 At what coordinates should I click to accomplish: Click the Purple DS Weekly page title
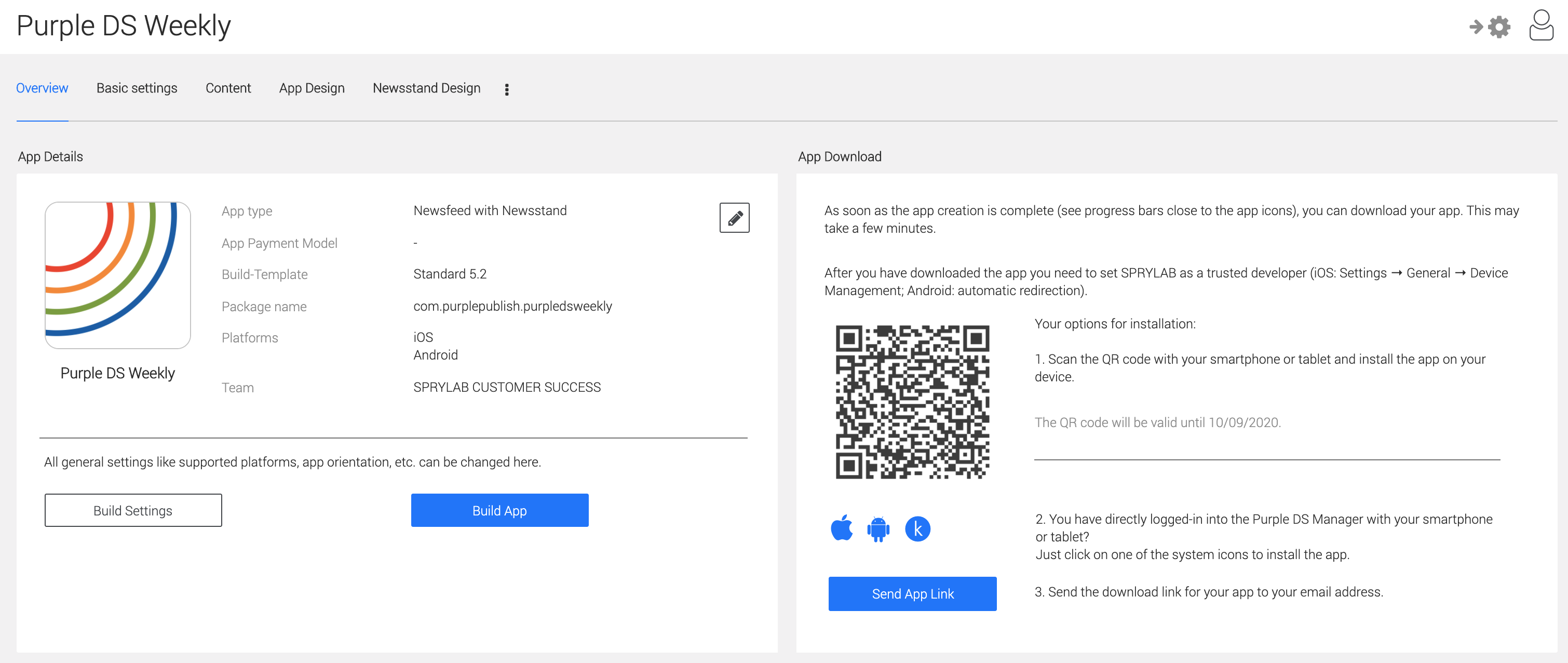[124, 25]
